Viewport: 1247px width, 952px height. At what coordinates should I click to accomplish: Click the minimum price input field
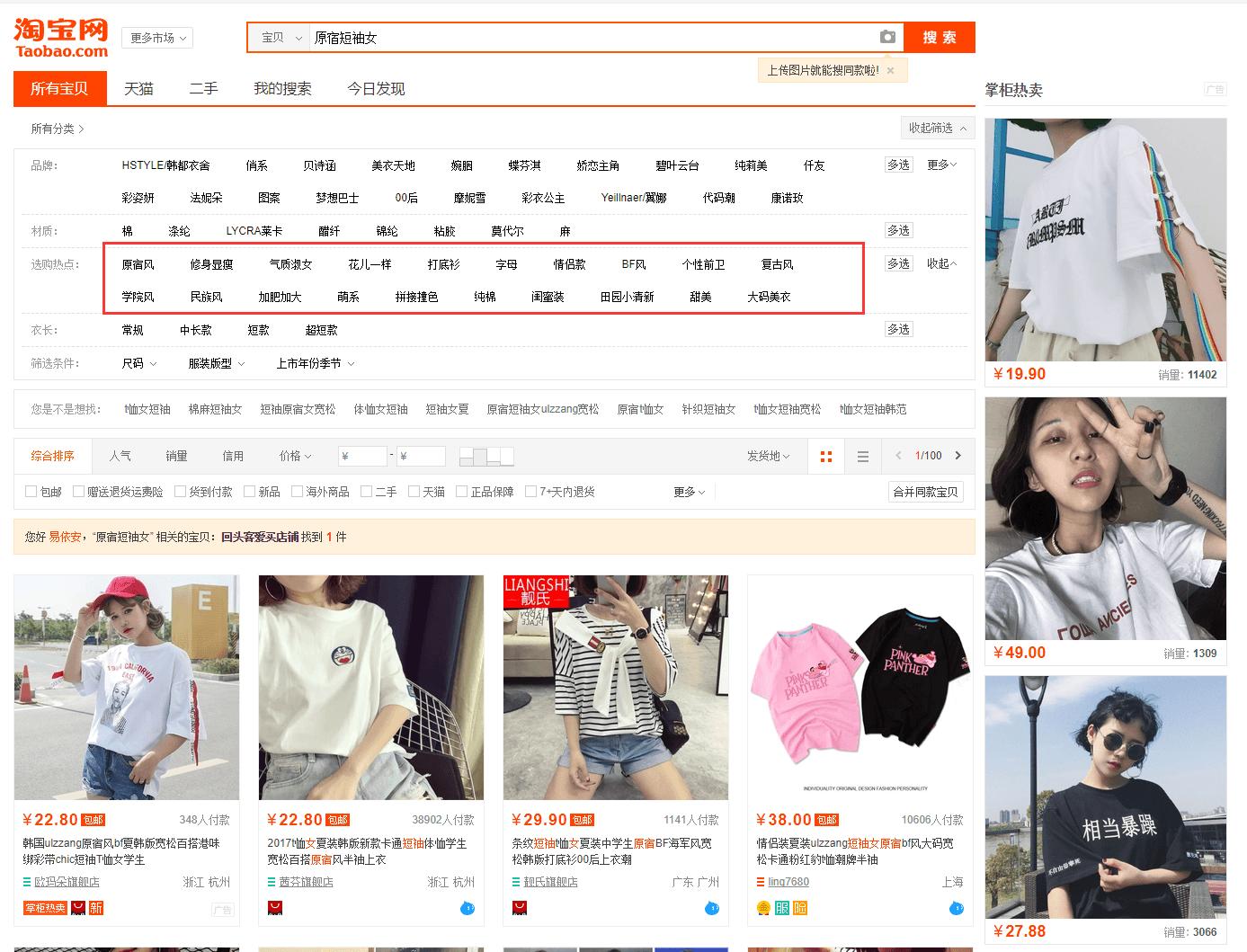362,456
